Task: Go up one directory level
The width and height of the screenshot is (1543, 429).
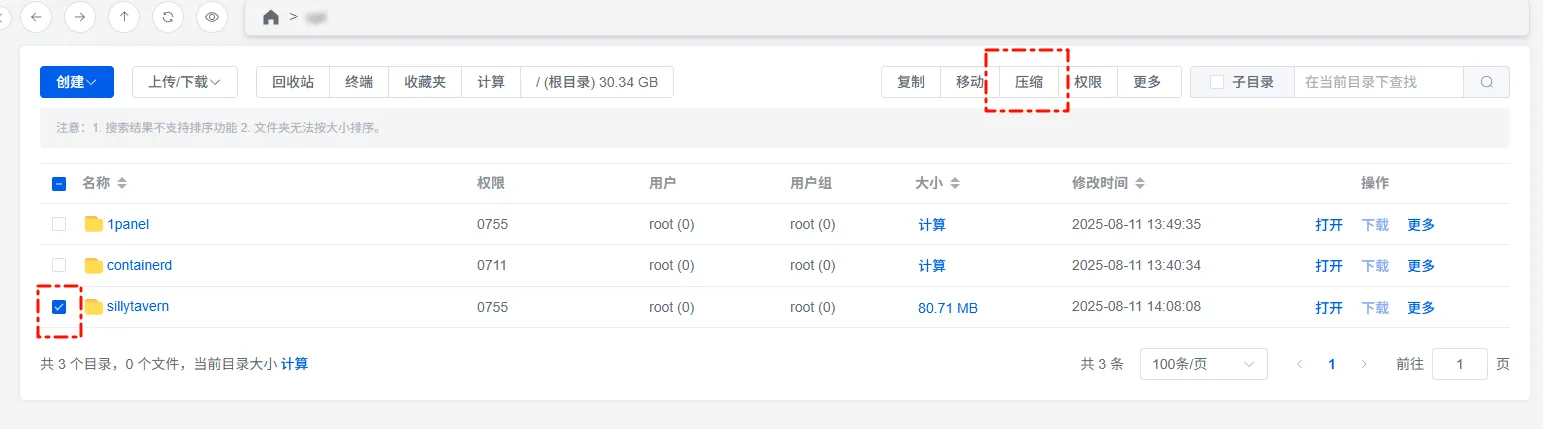Action: point(124,16)
